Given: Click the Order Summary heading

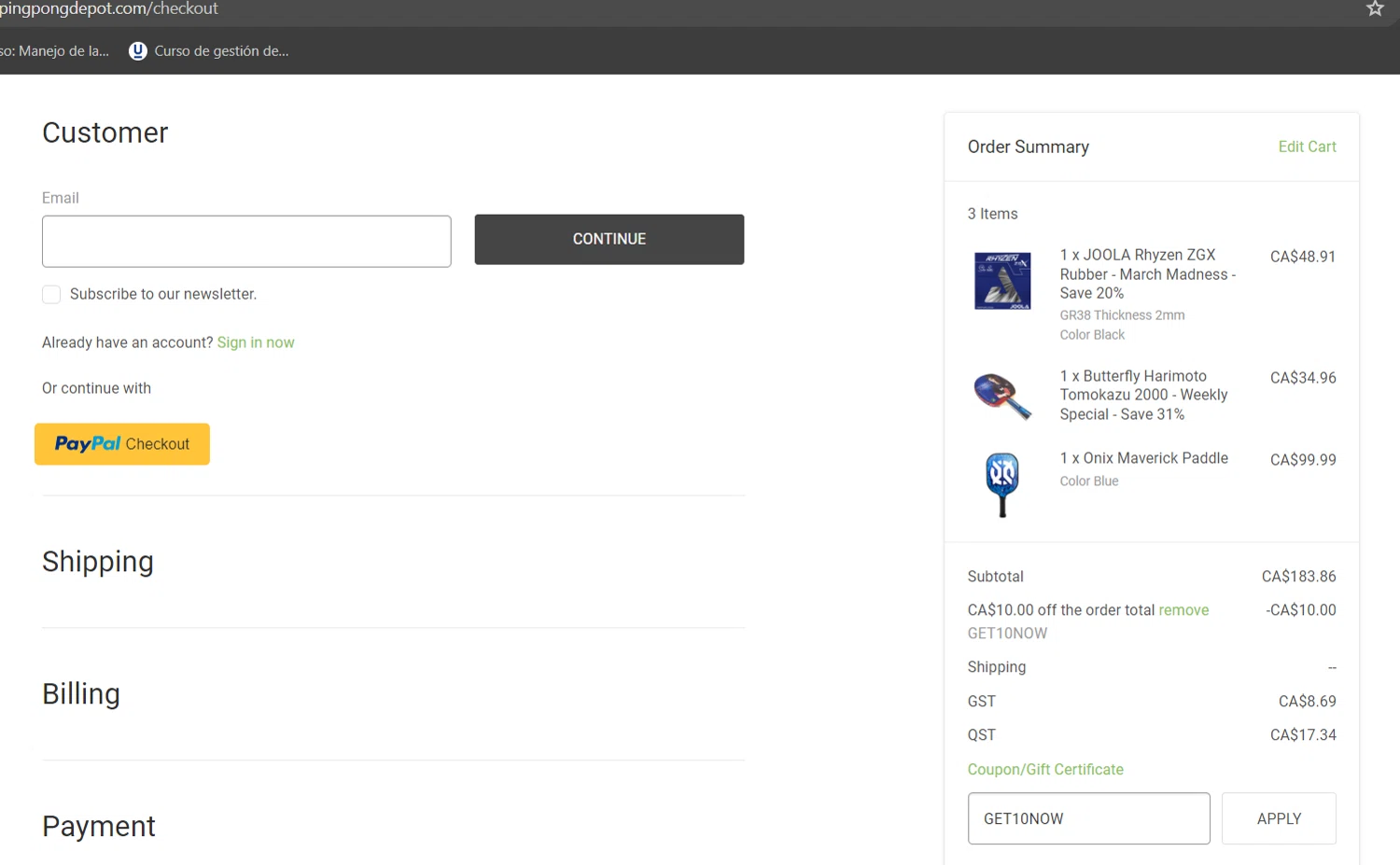Looking at the screenshot, I should (x=1028, y=146).
